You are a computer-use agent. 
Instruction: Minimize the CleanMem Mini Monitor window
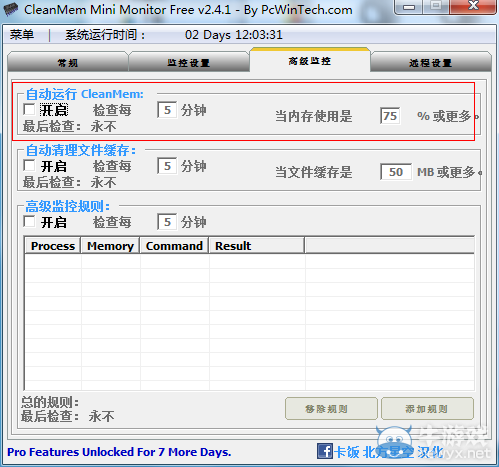tap(409, 7)
